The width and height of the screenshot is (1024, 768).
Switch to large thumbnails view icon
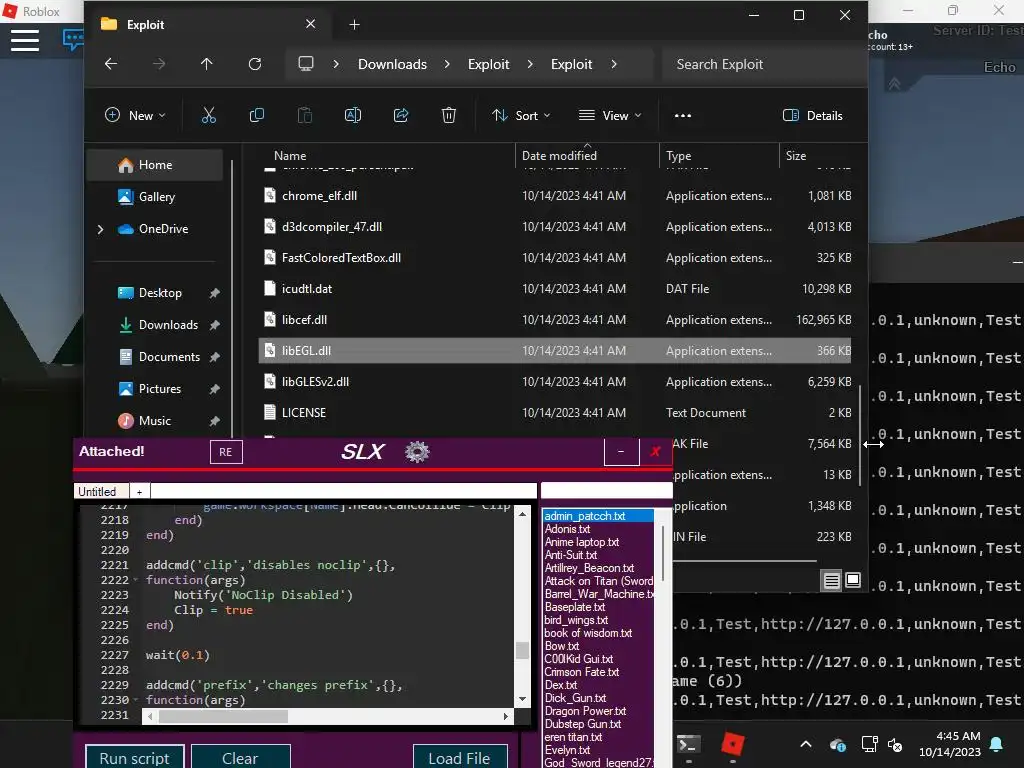click(x=853, y=580)
